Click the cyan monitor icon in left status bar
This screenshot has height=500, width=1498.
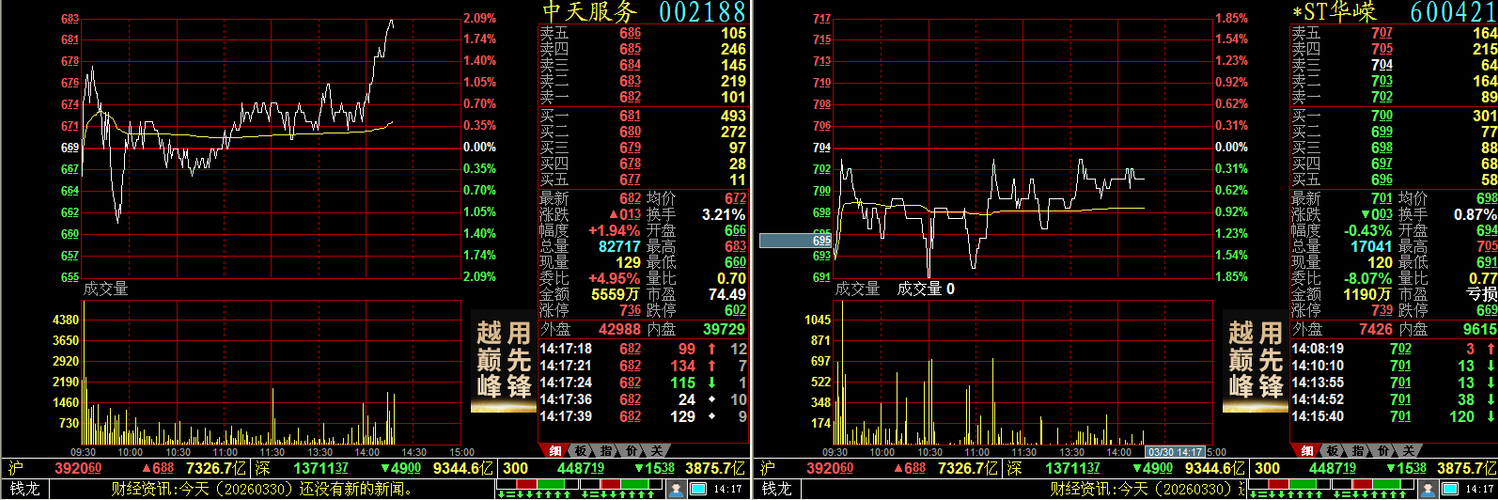698,489
